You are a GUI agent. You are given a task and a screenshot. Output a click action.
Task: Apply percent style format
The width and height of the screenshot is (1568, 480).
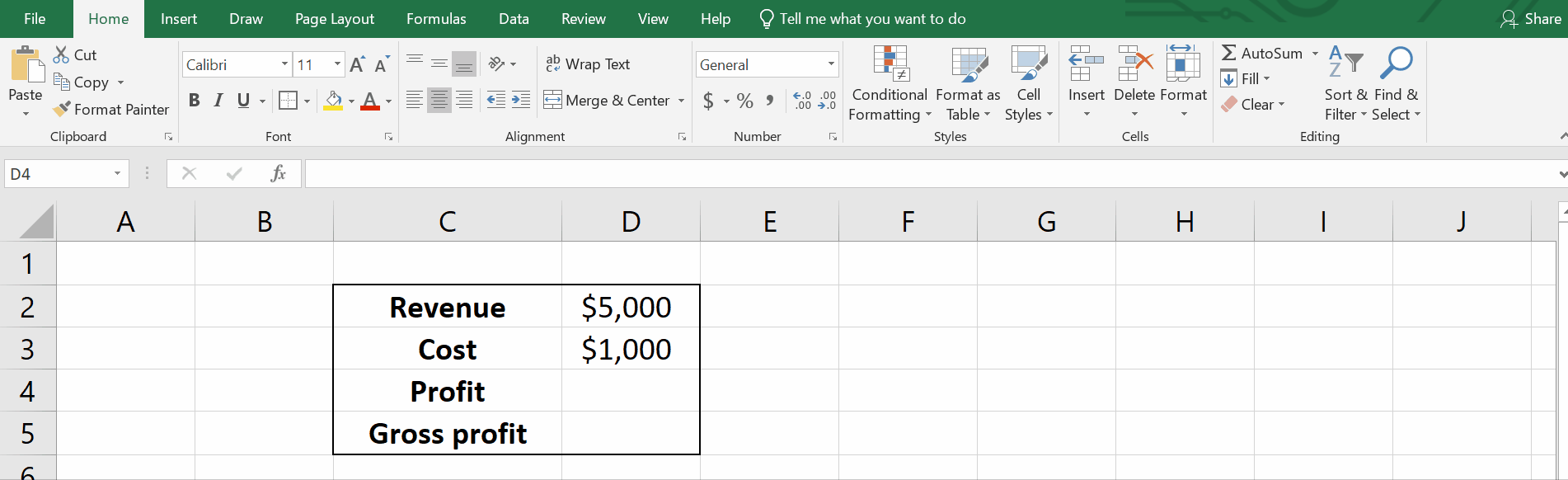pyautogui.click(x=745, y=101)
